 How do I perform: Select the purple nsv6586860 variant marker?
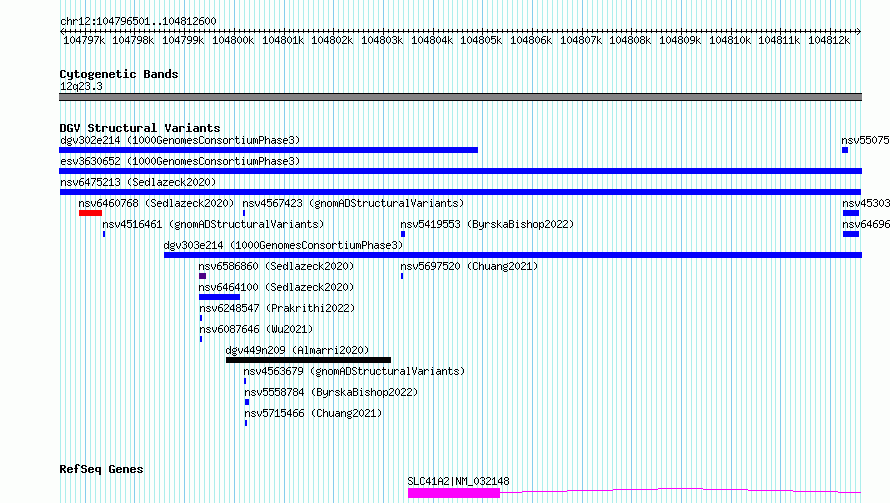point(203,276)
